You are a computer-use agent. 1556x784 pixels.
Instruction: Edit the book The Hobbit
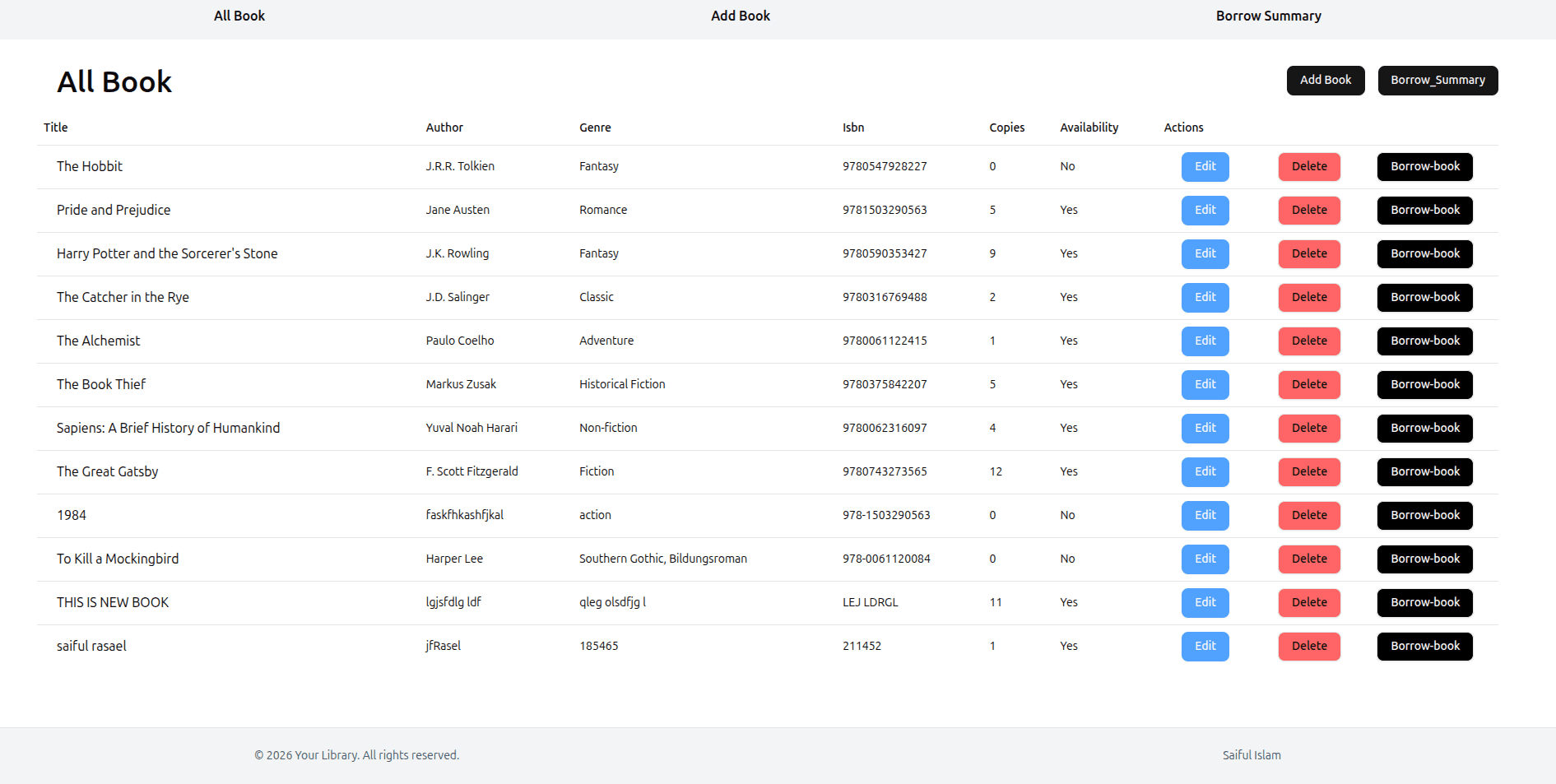click(1205, 166)
